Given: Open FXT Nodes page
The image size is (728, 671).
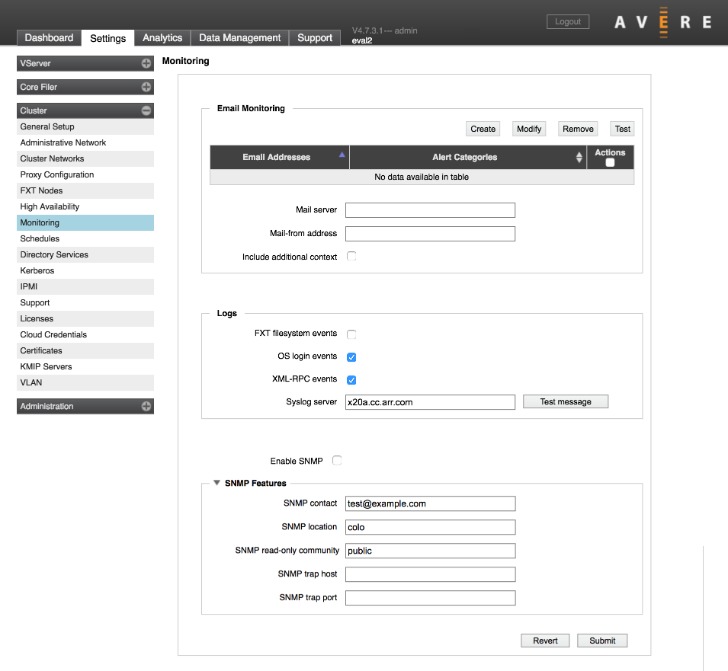Looking at the screenshot, I should point(85,191).
